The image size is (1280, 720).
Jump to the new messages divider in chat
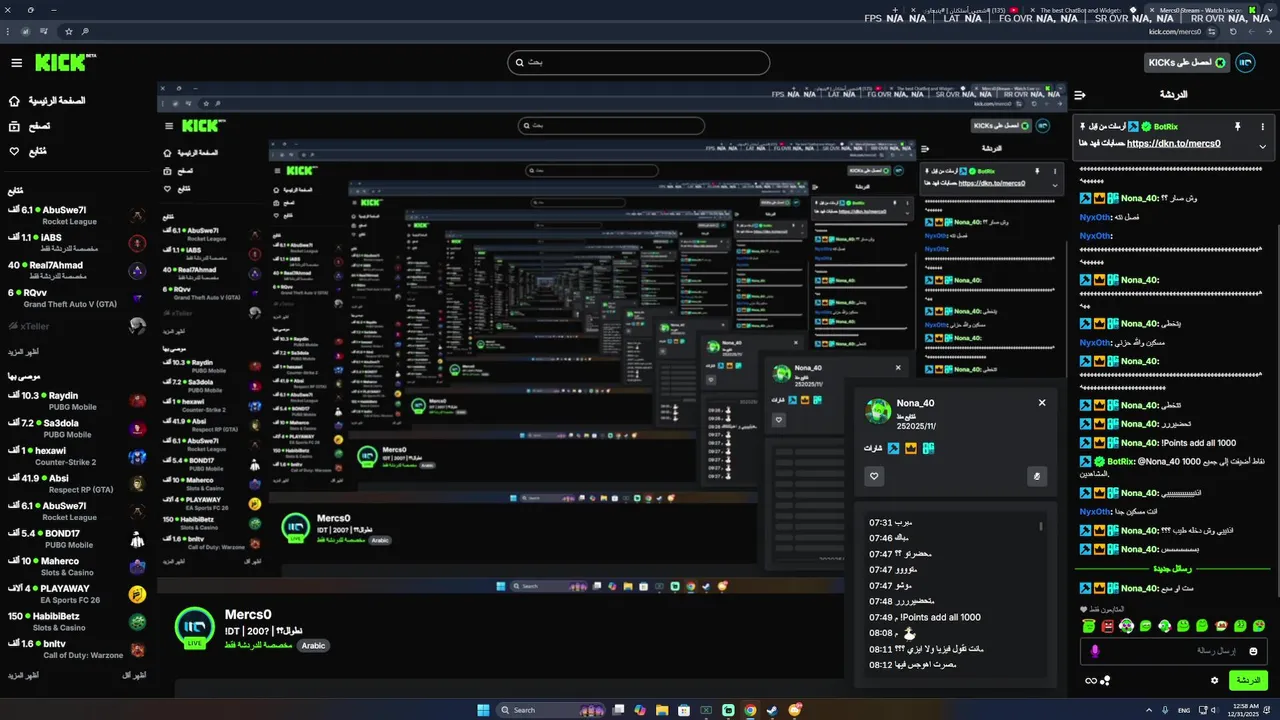click(x=1172, y=569)
